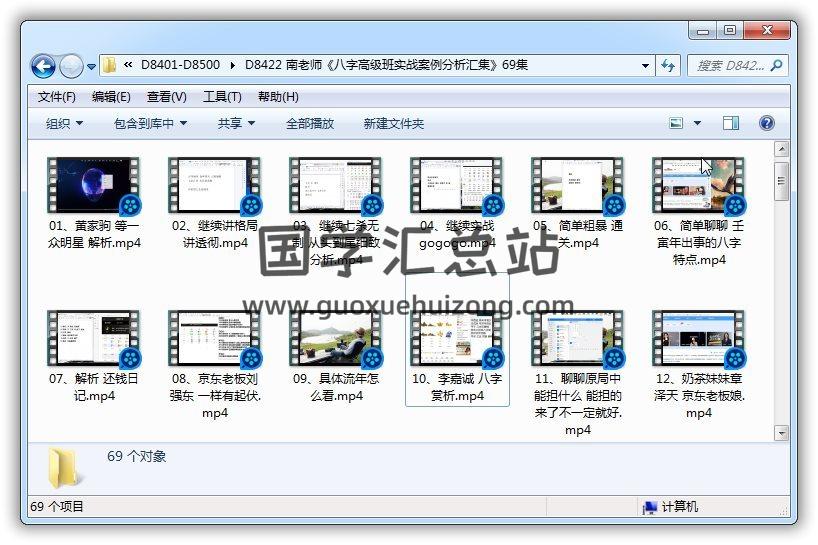Open the address bar history dropdown
This screenshot has width=818, height=545.
pos(645,66)
